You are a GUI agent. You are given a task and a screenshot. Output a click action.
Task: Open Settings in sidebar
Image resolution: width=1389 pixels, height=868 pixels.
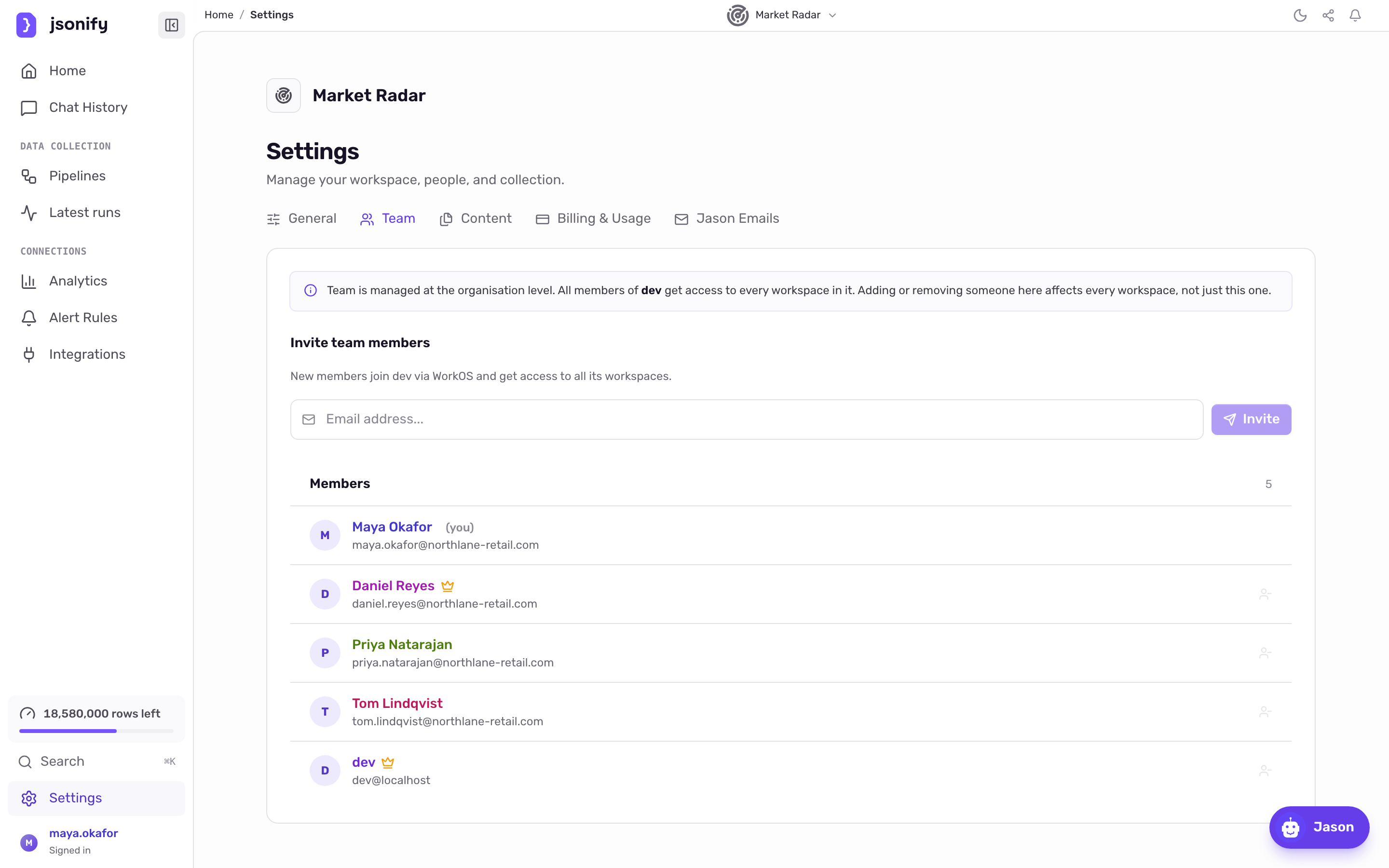point(96,798)
